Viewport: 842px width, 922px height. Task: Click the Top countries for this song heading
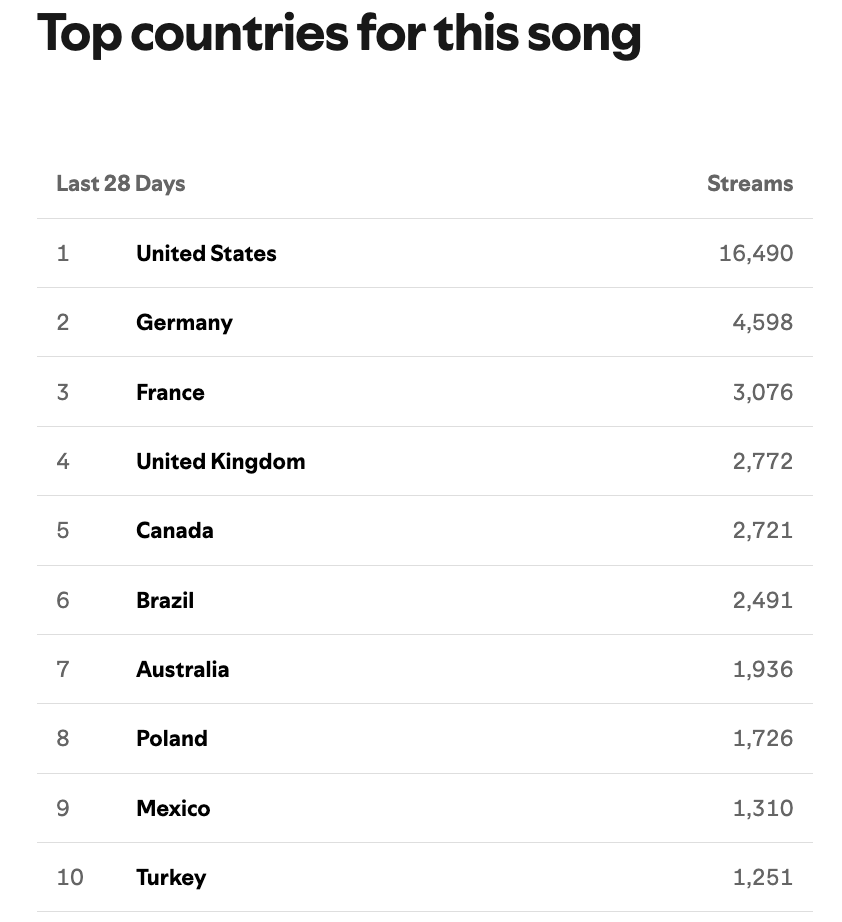tap(339, 33)
